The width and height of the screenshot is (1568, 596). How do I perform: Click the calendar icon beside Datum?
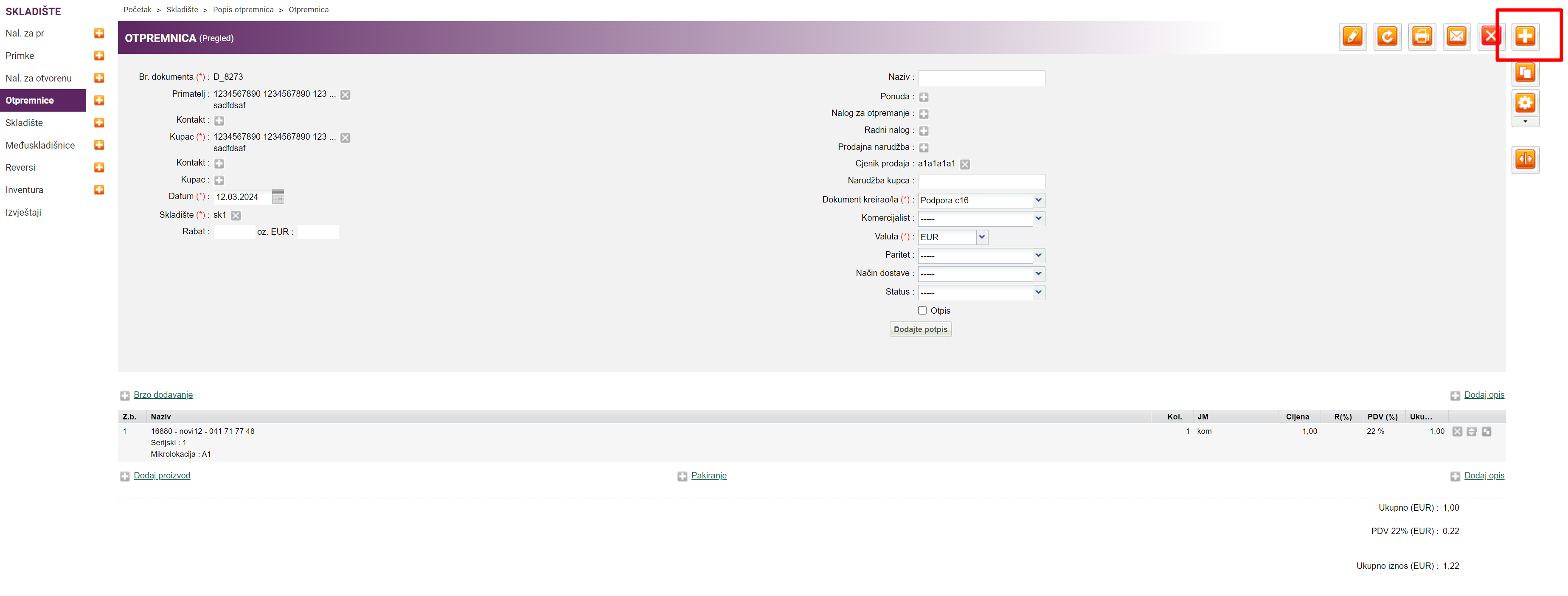click(278, 197)
